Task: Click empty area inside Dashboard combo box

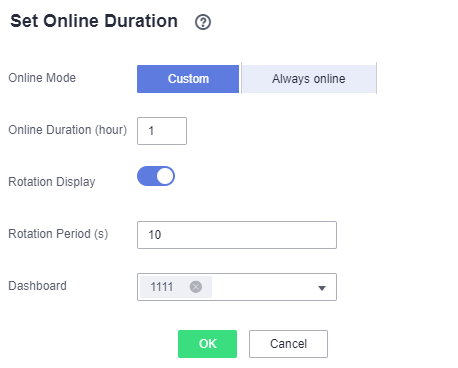Action: pyautogui.click(x=263, y=287)
